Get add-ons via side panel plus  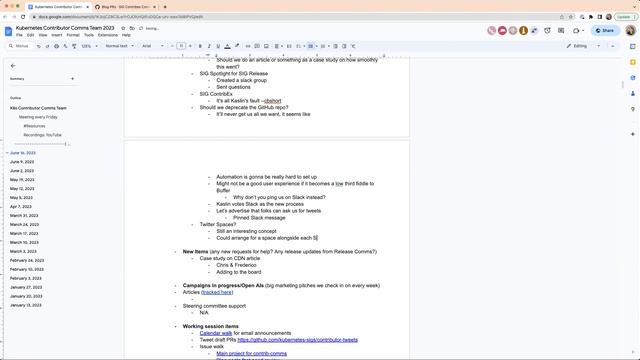coord(633,134)
